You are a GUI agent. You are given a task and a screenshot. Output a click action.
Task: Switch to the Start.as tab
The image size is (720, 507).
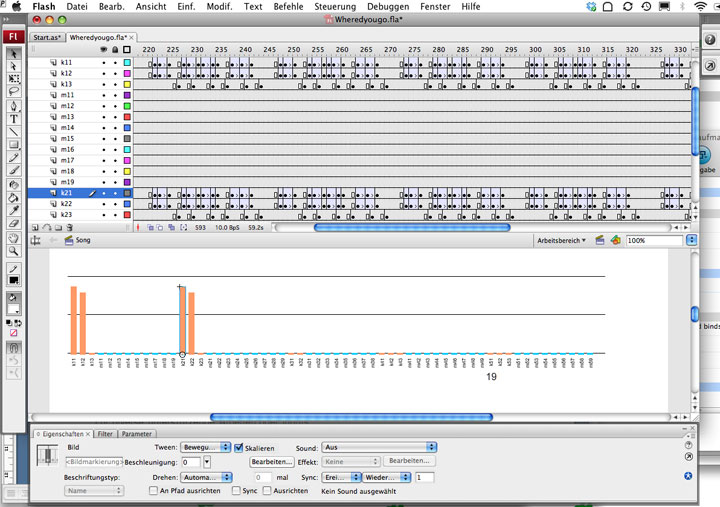click(47, 38)
